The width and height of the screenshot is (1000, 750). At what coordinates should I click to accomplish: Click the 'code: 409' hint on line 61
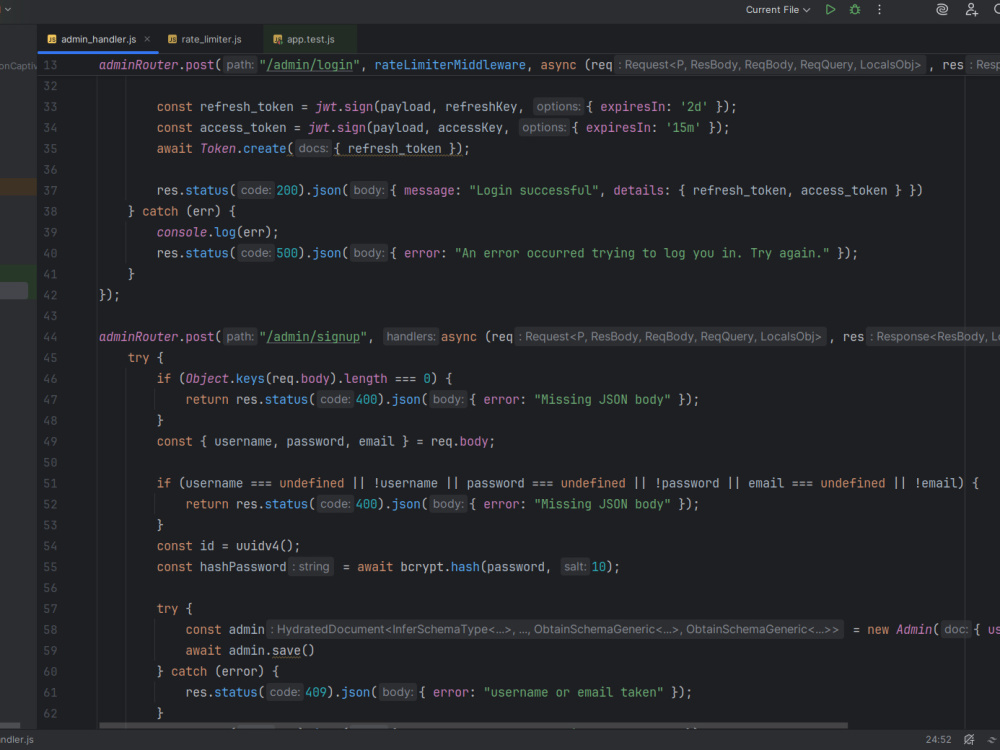pos(297,693)
